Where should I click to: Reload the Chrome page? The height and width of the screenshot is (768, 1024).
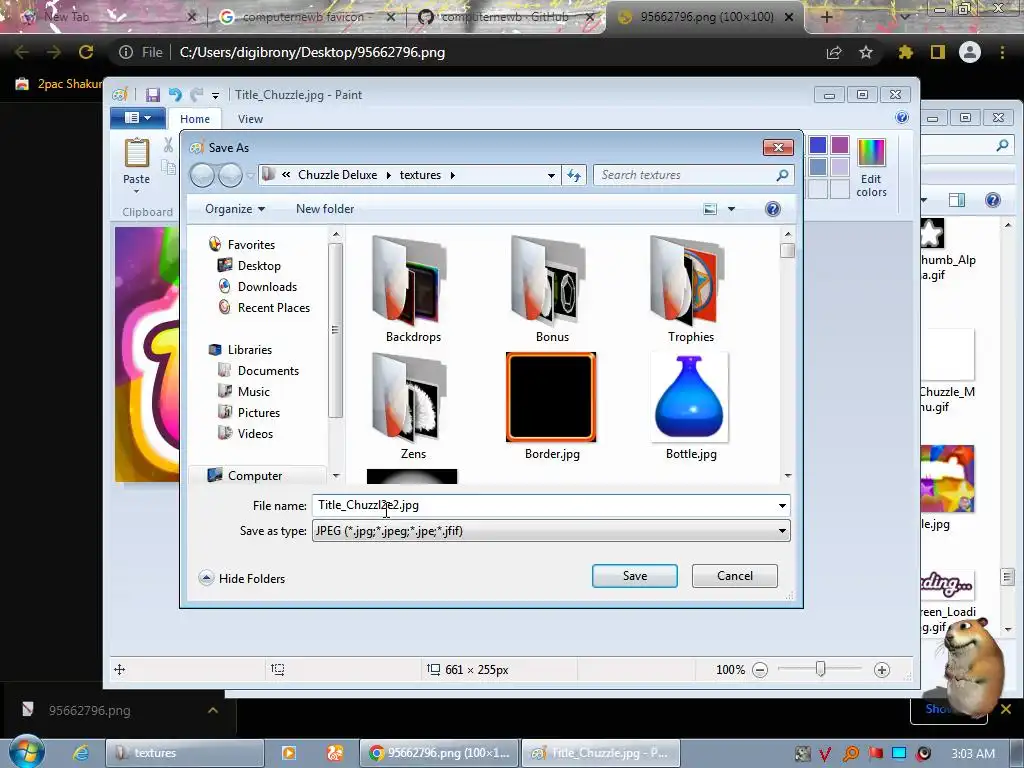(x=86, y=52)
